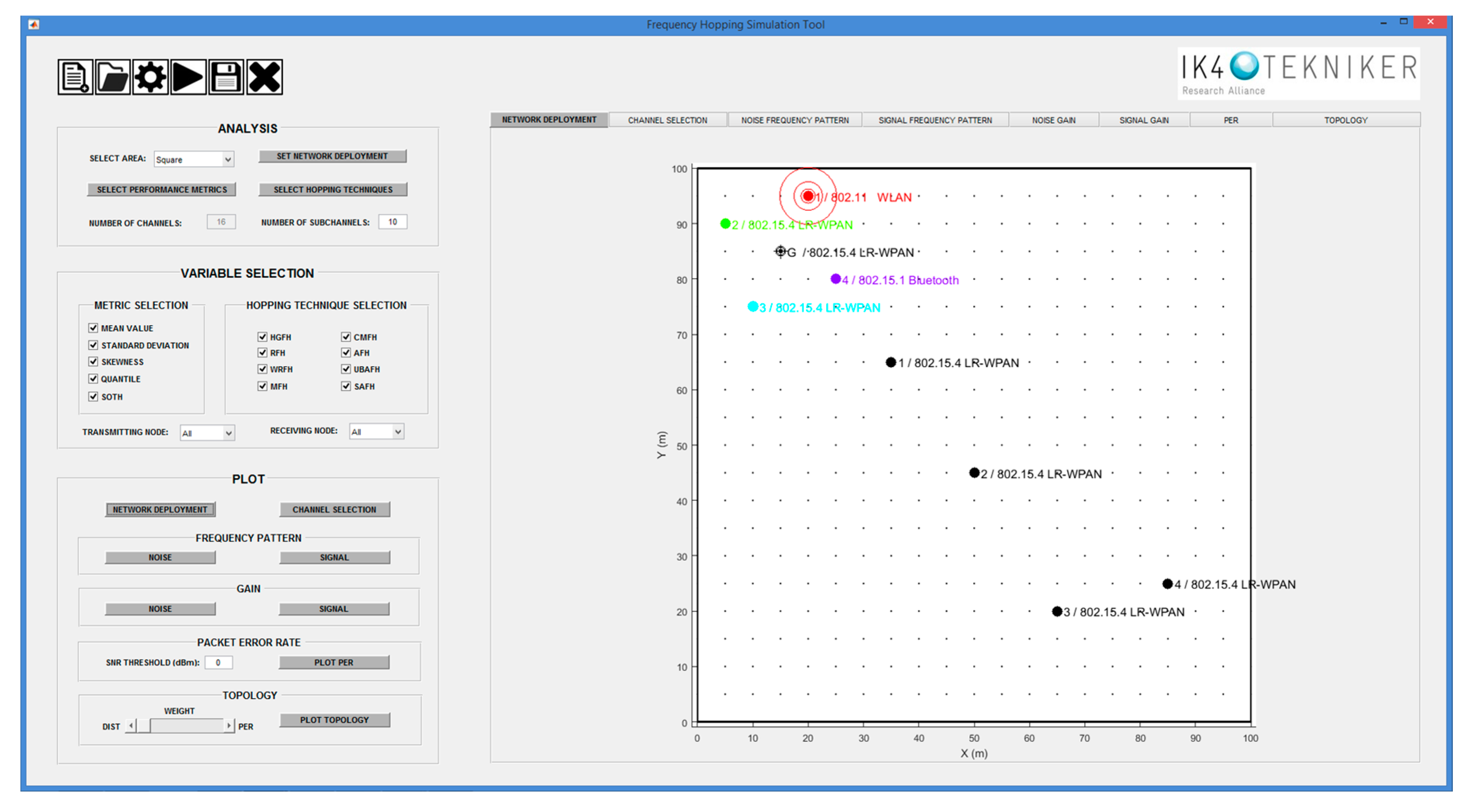This screenshot has height=812, width=1468.
Task: Open file using the folder icon
Action: pyautogui.click(x=112, y=77)
